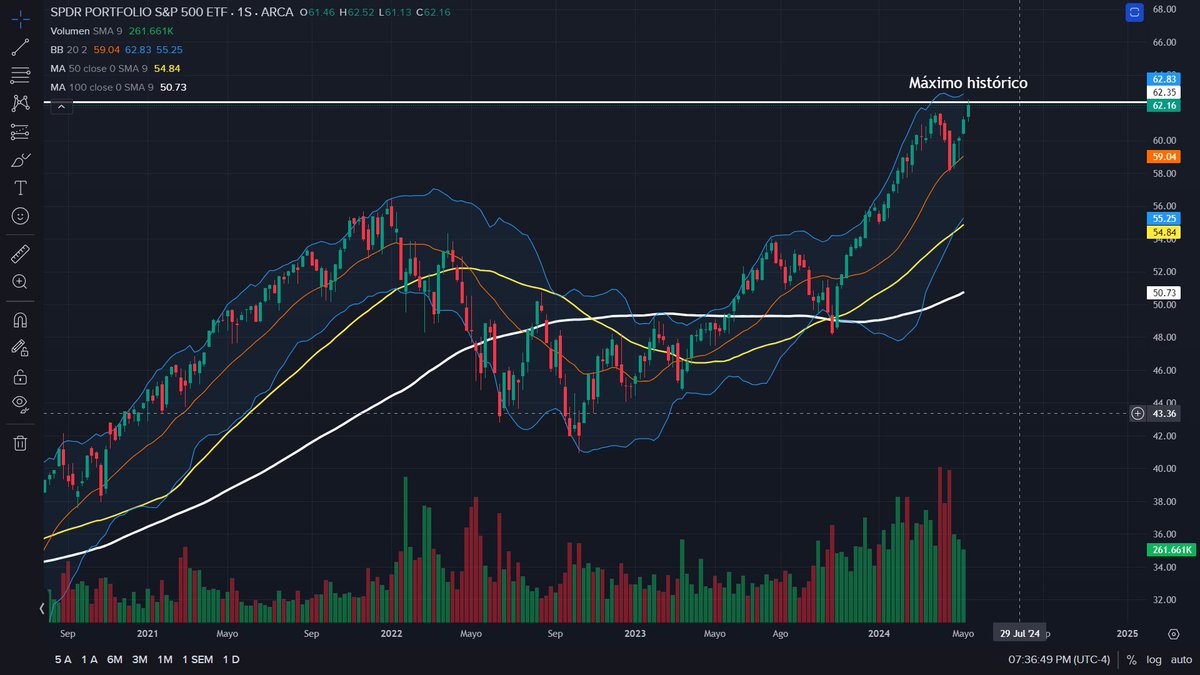Open the timezone menu showing UTC-4
The width and height of the screenshot is (1200, 675).
[1059, 660]
